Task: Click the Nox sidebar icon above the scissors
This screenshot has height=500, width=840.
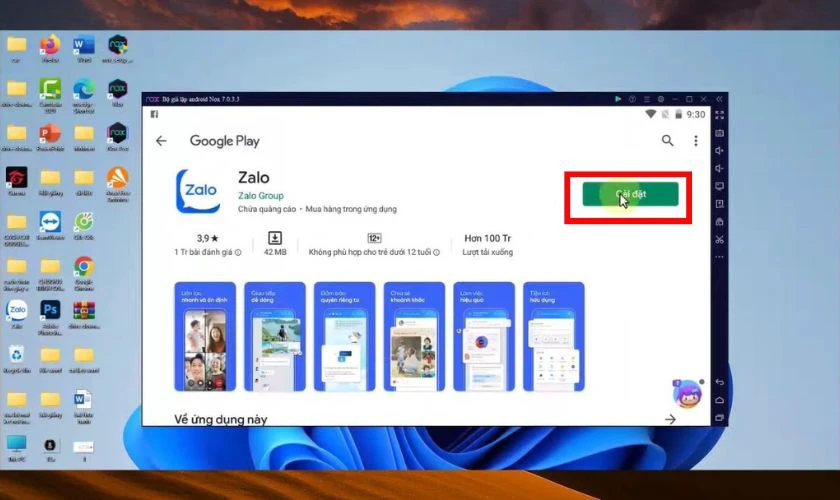Action: click(x=719, y=221)
